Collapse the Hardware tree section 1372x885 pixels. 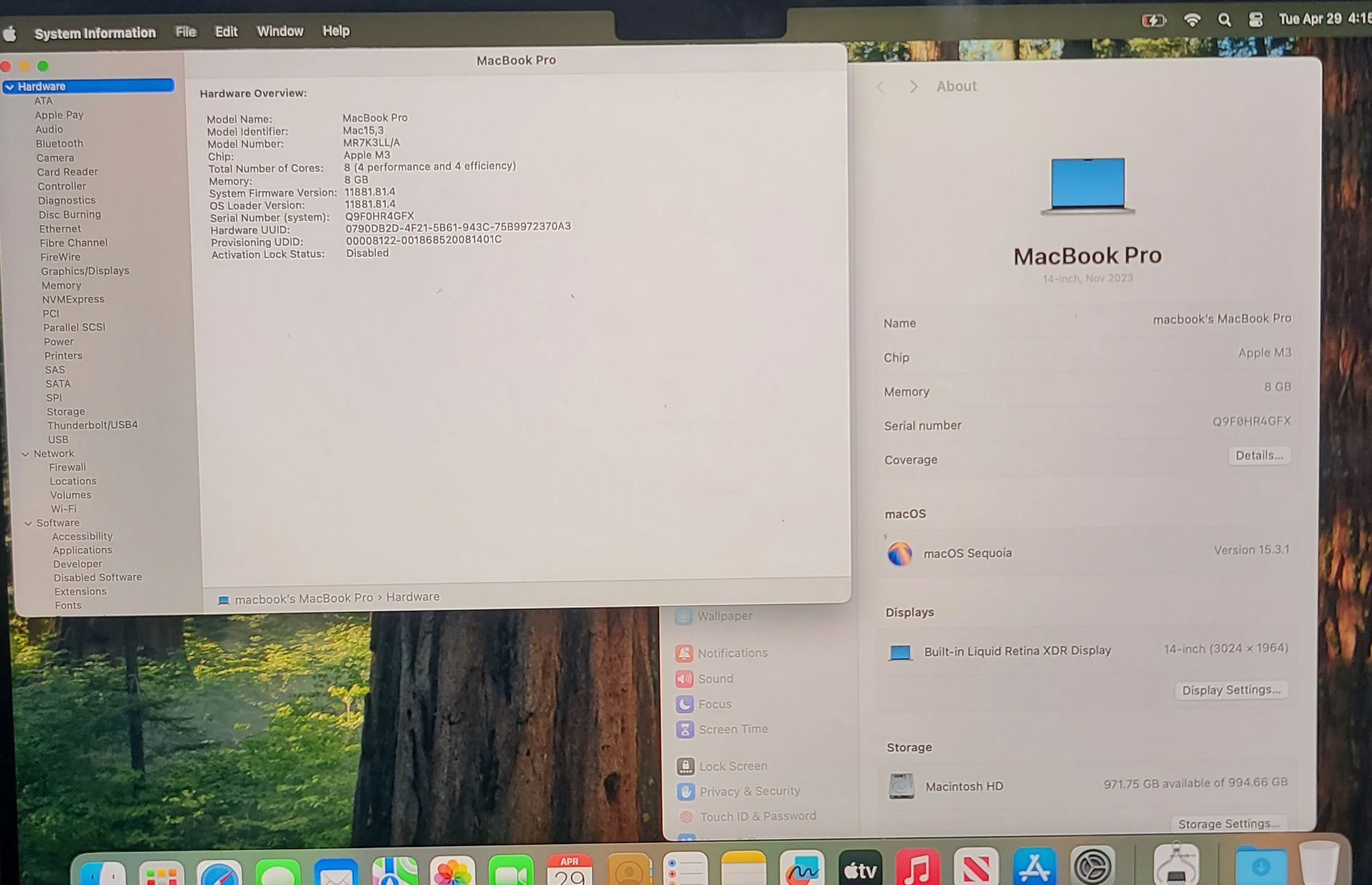click(10, 87)
